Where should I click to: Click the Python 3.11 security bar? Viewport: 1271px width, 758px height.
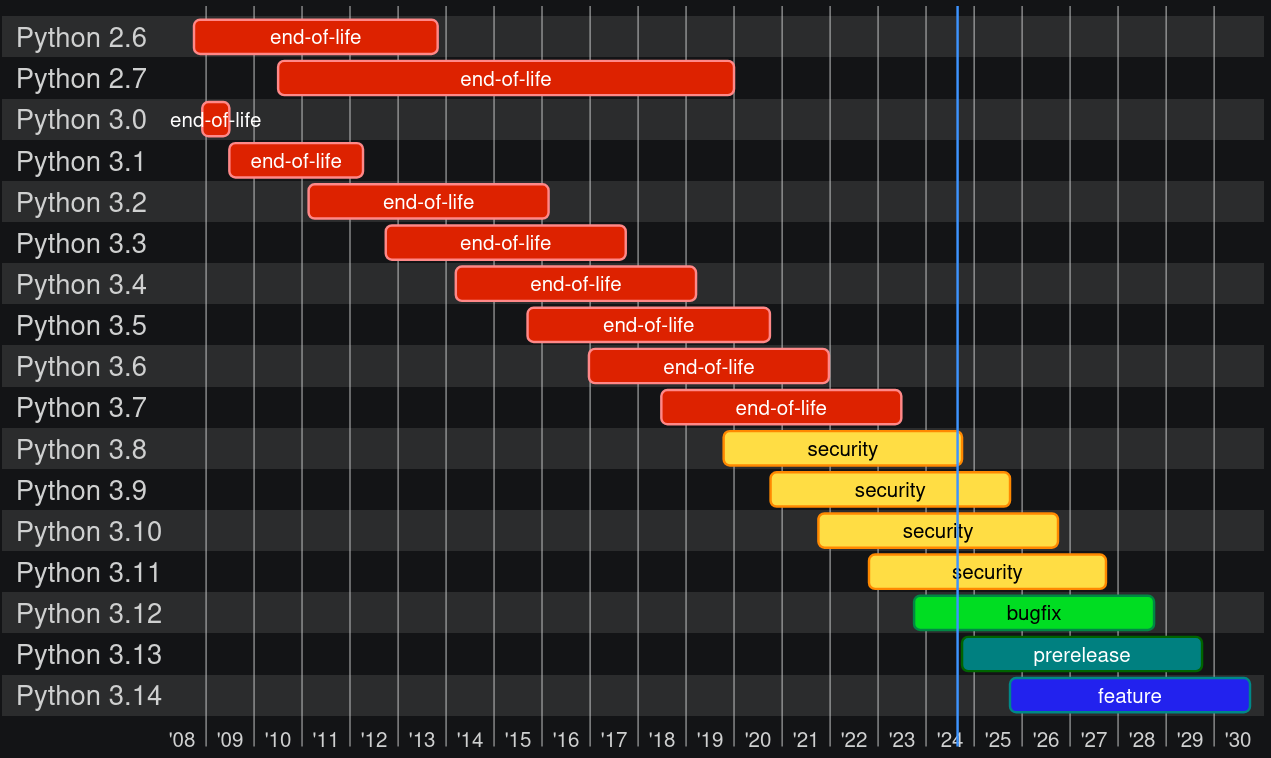(986, 572)
